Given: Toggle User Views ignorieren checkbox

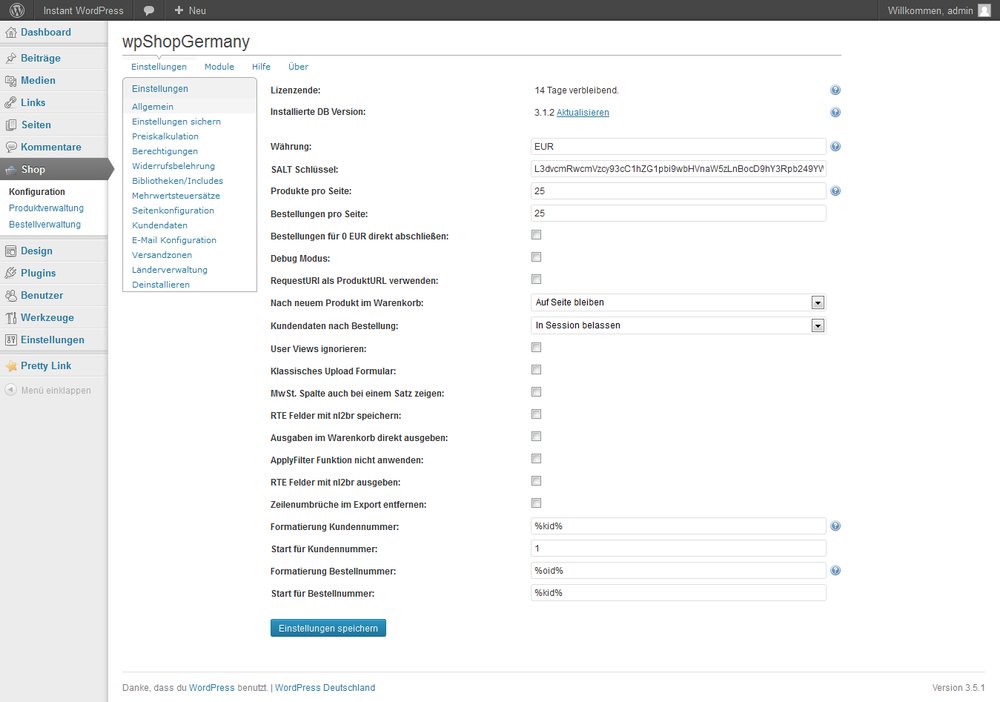Looking at the screenshot, I should [x=536, y=347].
